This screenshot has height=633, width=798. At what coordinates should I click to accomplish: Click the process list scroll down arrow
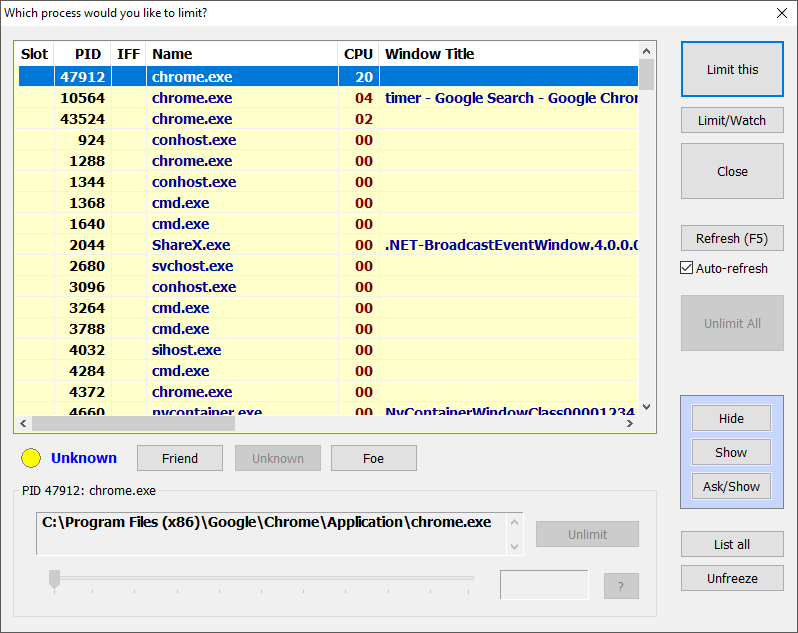point(646,407)
